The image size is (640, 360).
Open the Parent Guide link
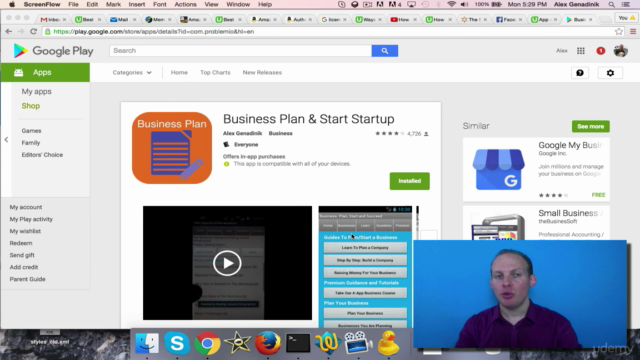click(x=27, y=279)
